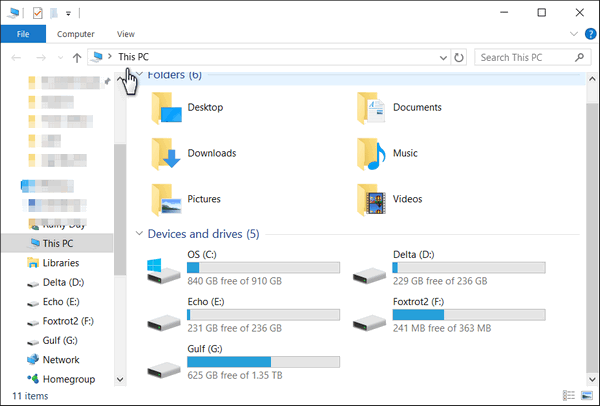Select the Gulf (G:) drive icon in main pane
Image resolution: width=600 pixels, height=406 pixels.
point(164,370)
